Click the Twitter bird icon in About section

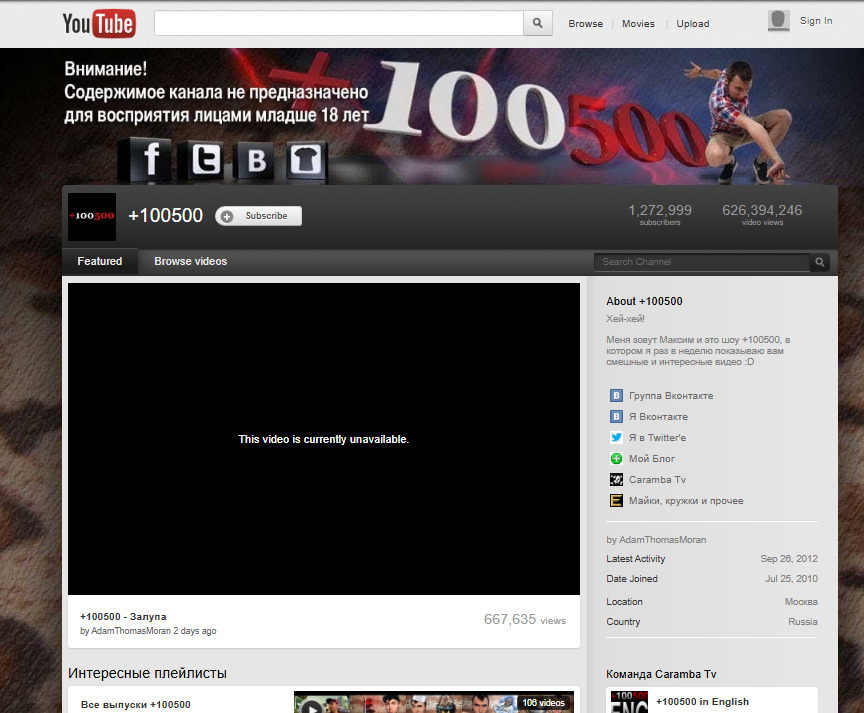pos(616,437)
